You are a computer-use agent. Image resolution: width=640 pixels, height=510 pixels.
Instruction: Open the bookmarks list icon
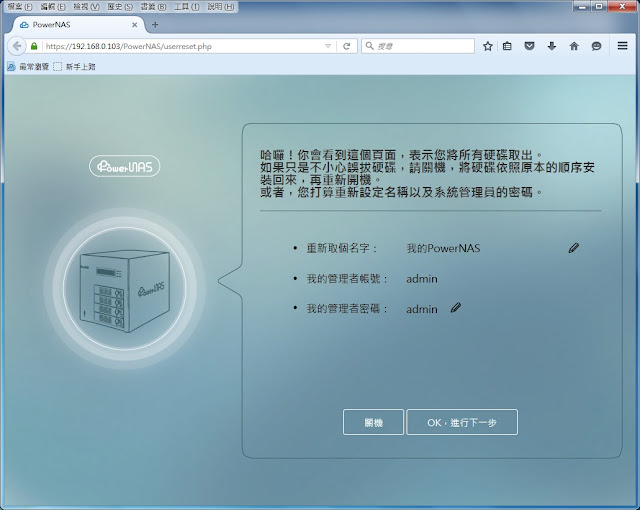507,46
